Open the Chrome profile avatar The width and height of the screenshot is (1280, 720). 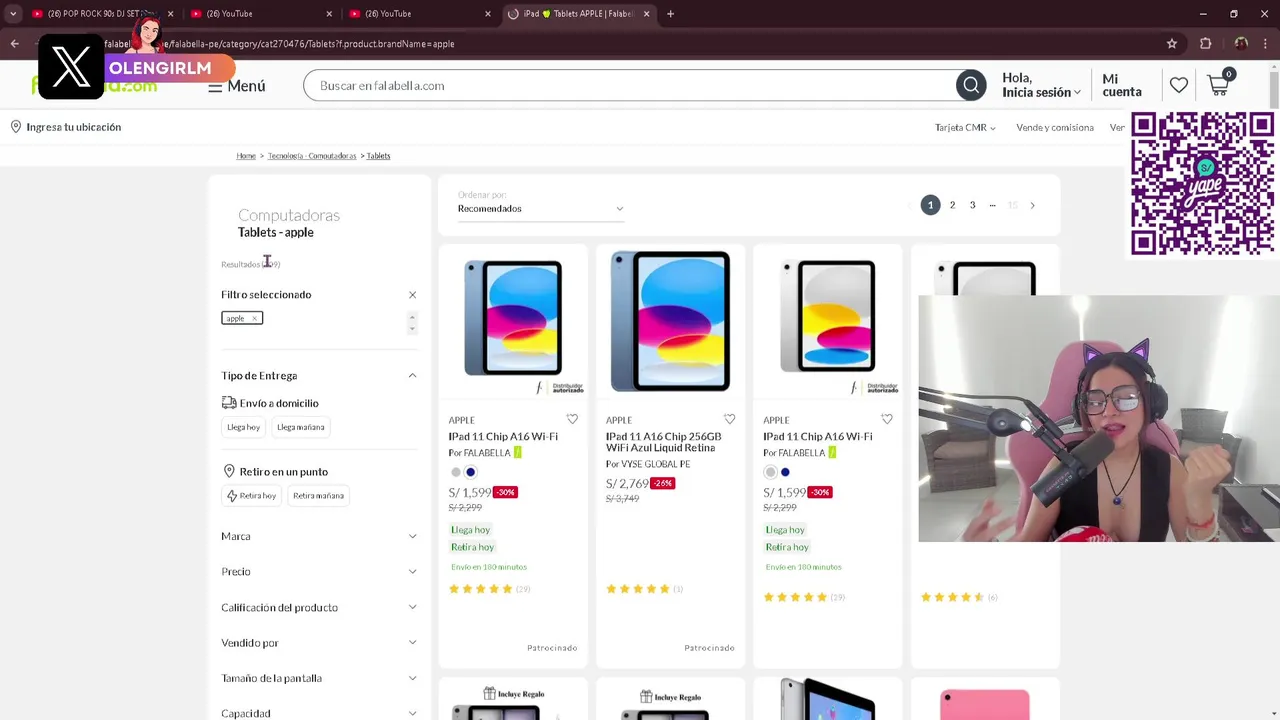pos(1241,44)
